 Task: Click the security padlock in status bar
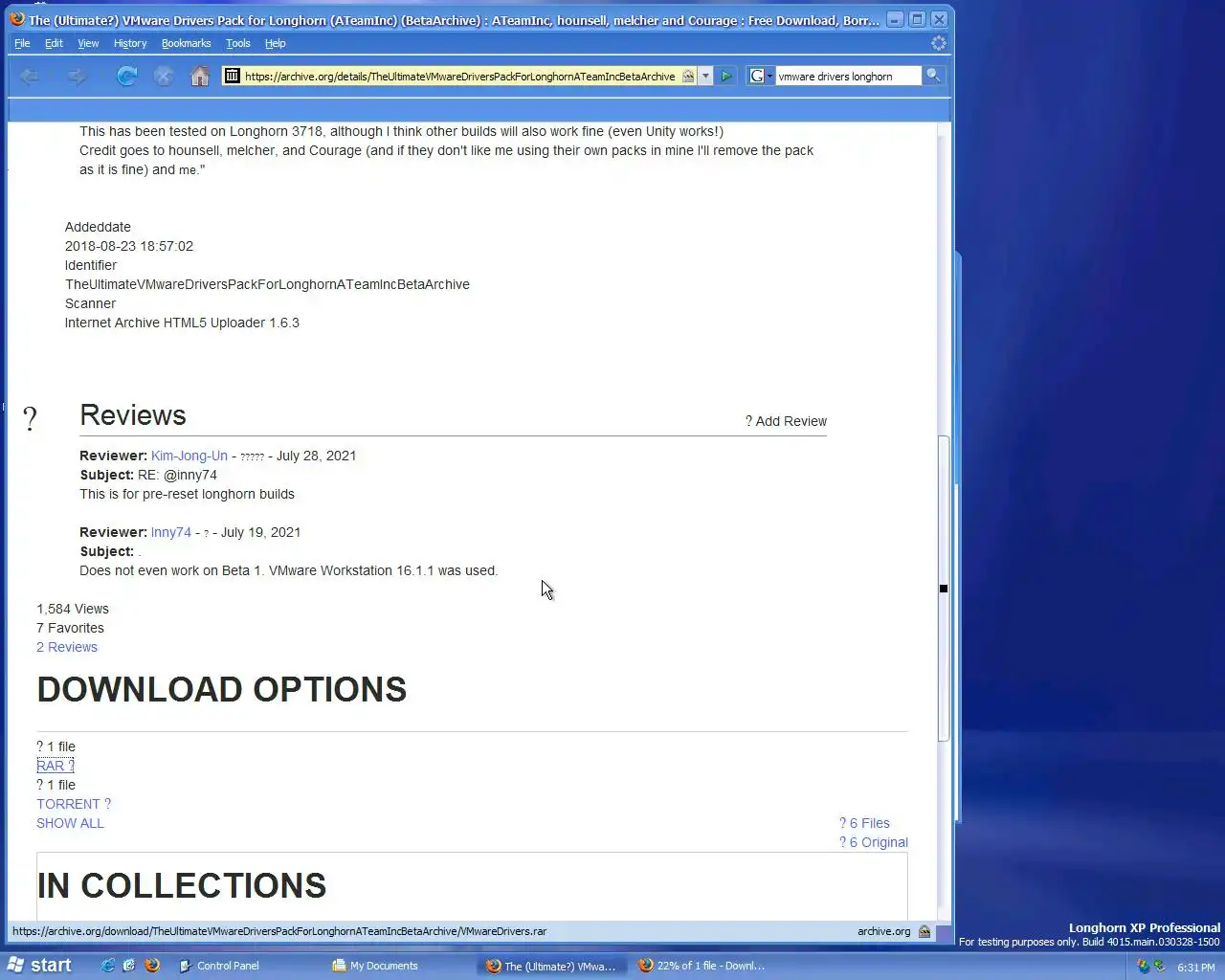924,931
